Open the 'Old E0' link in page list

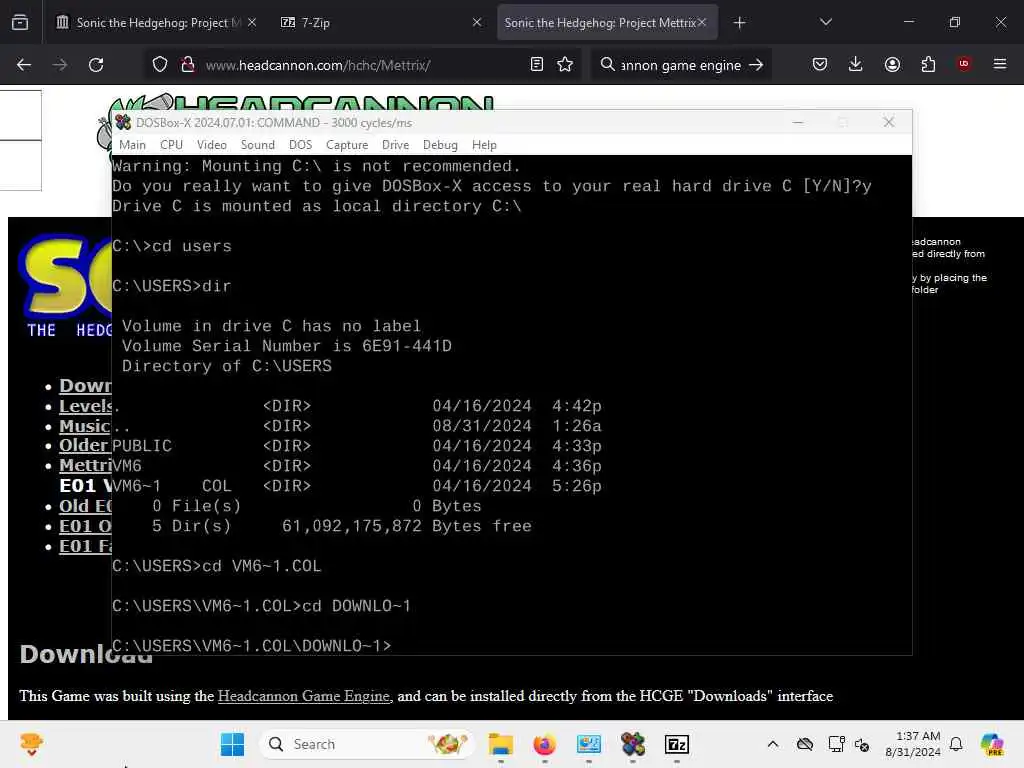(x=86, y=507)
